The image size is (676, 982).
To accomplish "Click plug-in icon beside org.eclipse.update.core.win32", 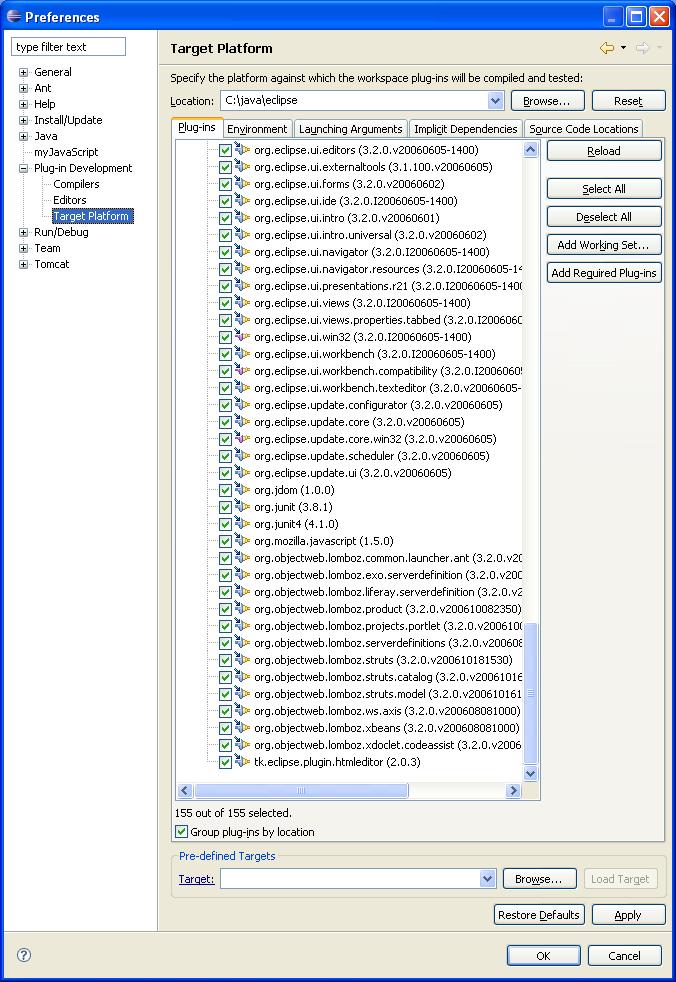I will coord(242,439).
